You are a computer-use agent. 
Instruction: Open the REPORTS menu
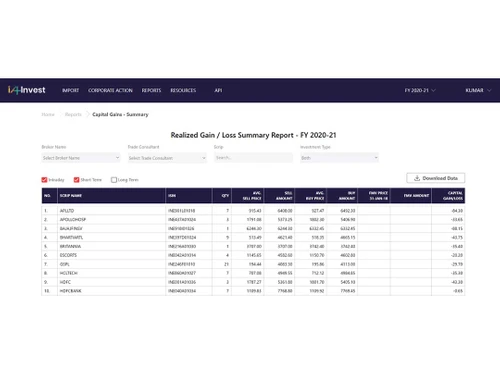tap(151, 90)
